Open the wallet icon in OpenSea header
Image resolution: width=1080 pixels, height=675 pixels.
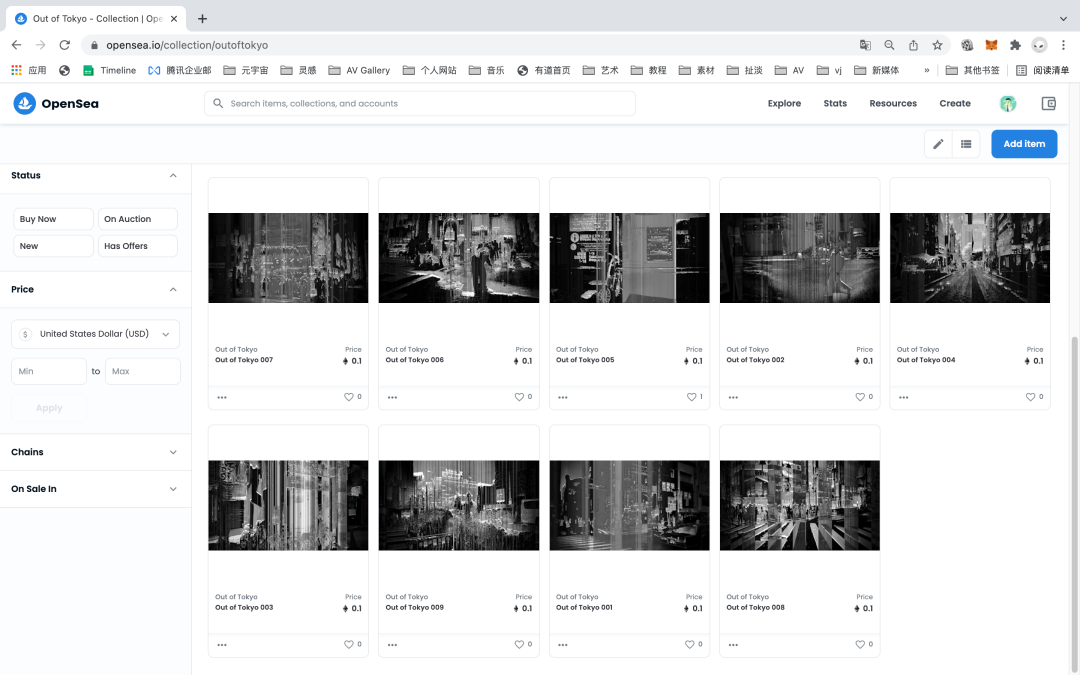pos(1048,103)
